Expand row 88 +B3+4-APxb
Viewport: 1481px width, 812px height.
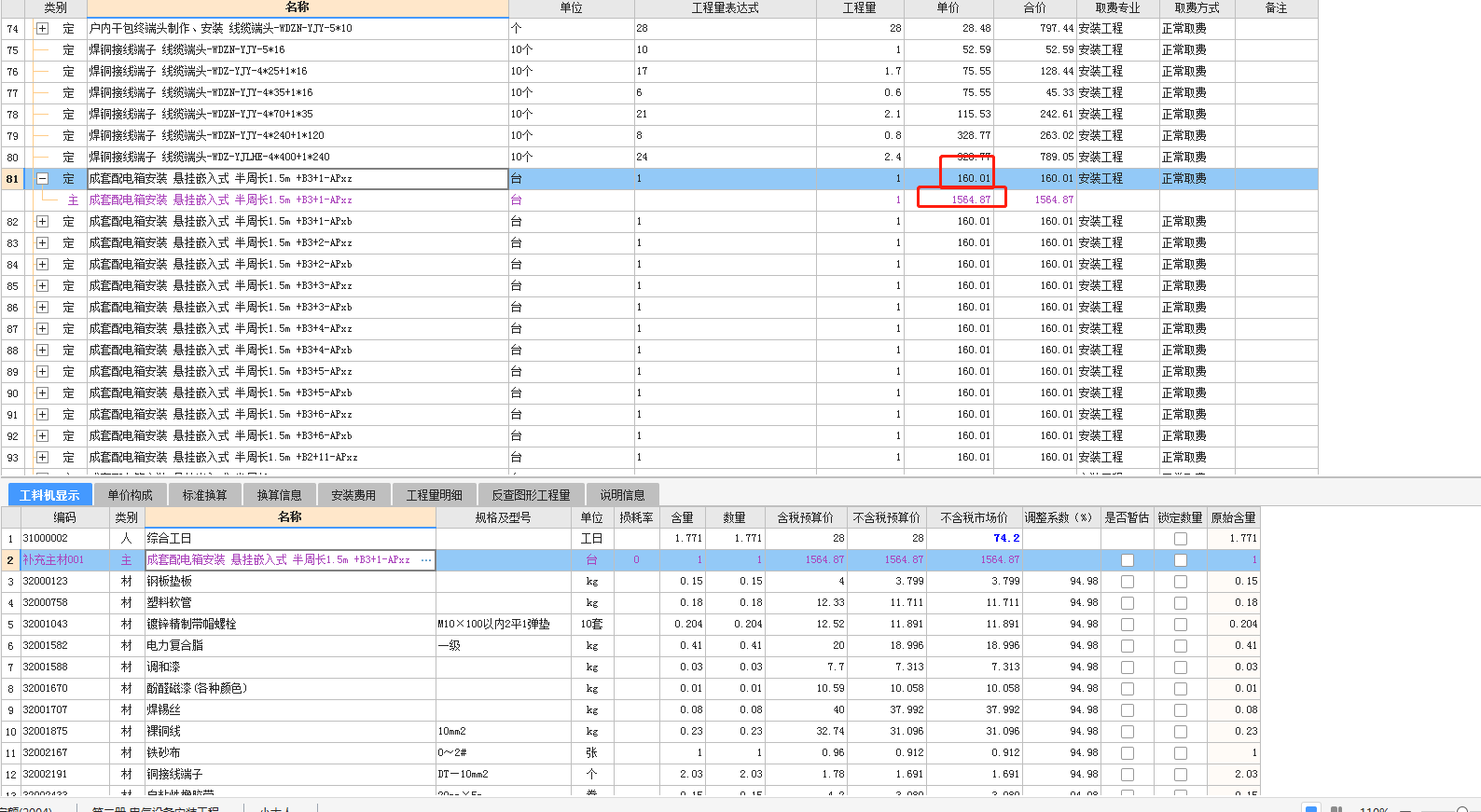tap(42, 351)
